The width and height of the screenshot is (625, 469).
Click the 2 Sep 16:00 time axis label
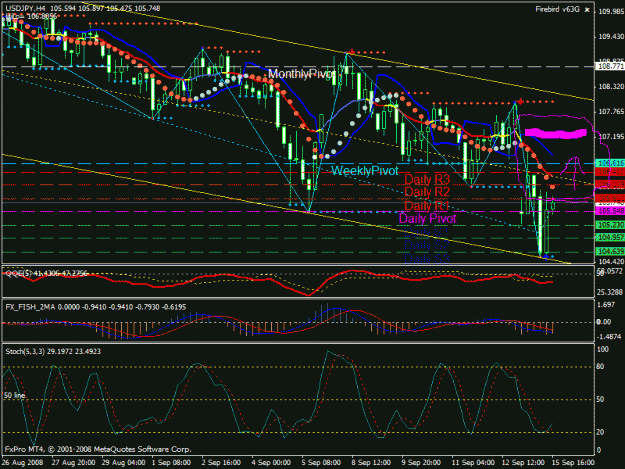click(221, 463)
